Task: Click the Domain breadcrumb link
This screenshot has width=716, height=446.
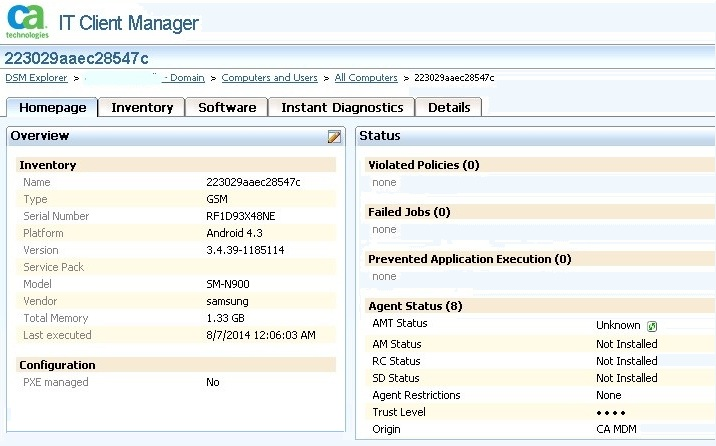Action: [x=184, y=78]
